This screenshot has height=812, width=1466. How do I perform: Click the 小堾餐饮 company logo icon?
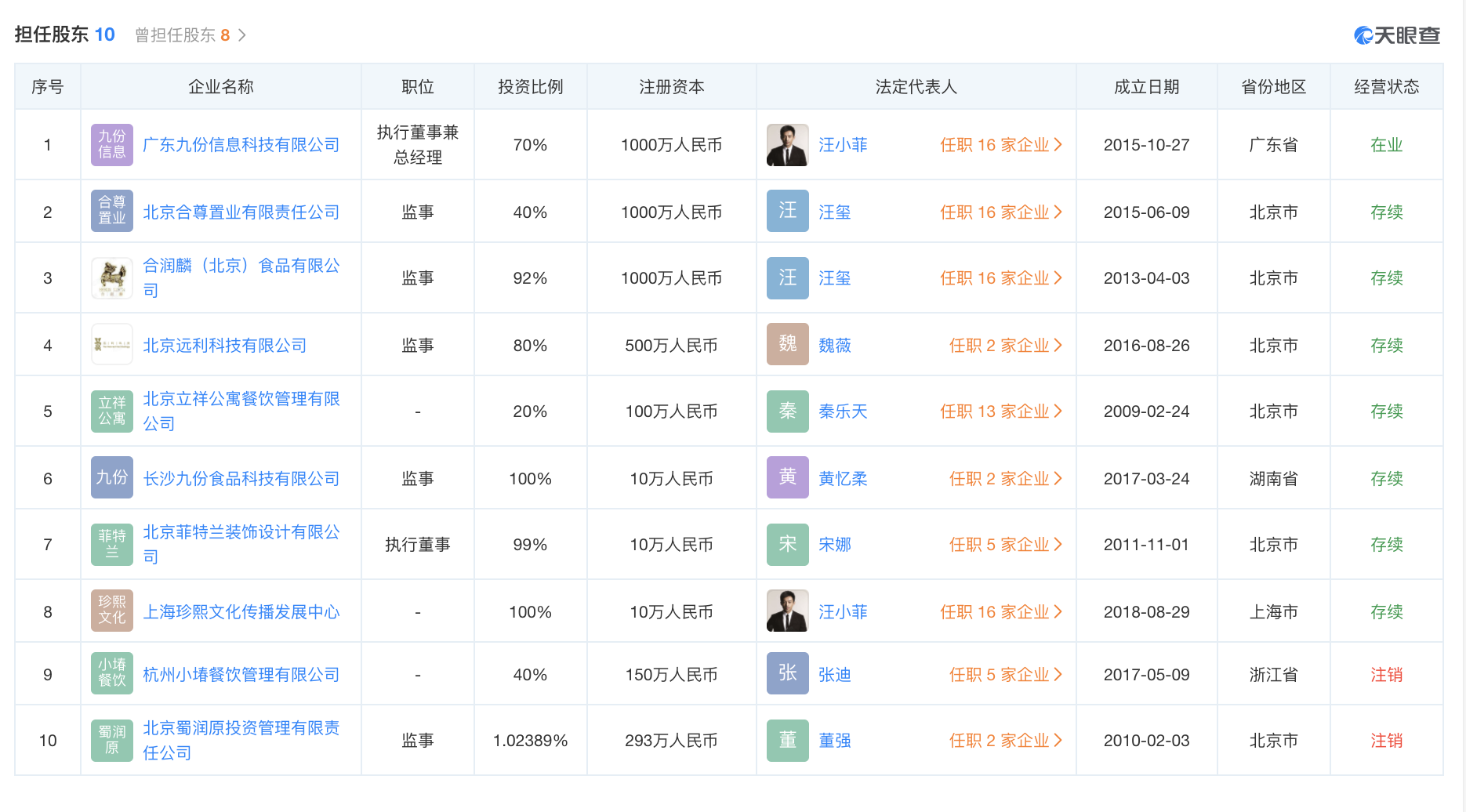click(112, 674)
